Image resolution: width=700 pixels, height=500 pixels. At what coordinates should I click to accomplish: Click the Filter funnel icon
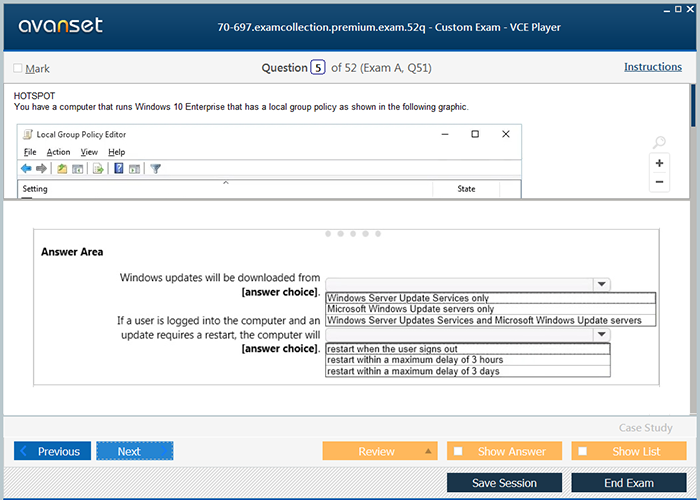[155, 169]
